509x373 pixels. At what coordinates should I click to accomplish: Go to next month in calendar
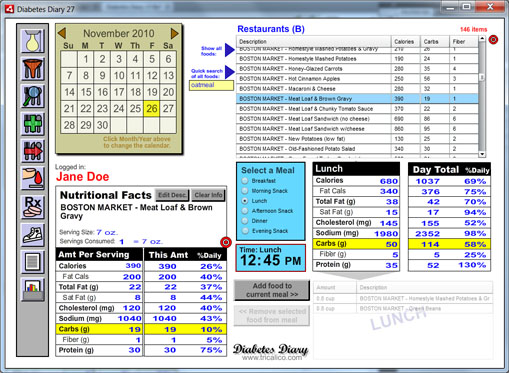[x=174, y=33]
